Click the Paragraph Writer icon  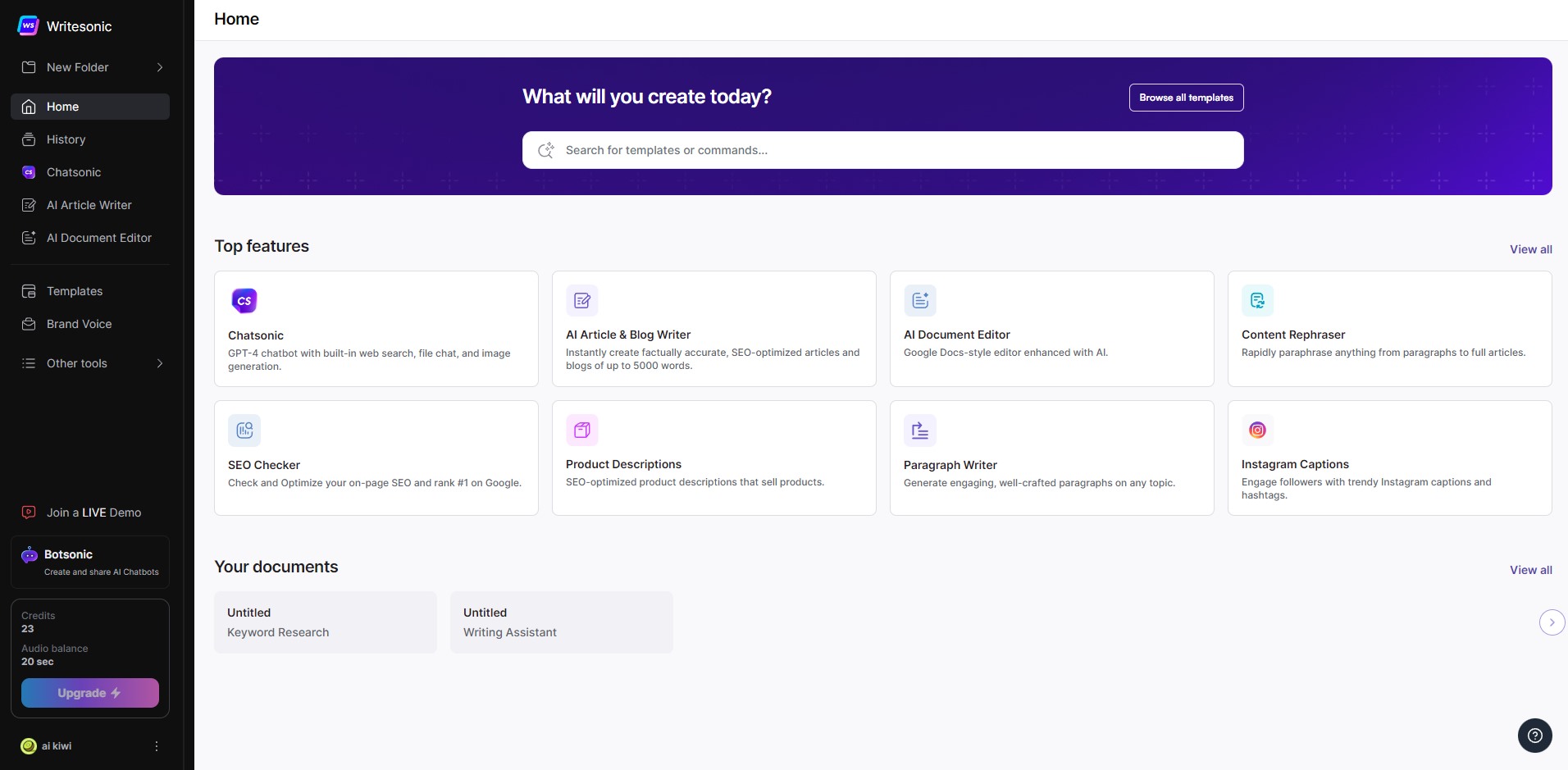(x=920, y=430)
